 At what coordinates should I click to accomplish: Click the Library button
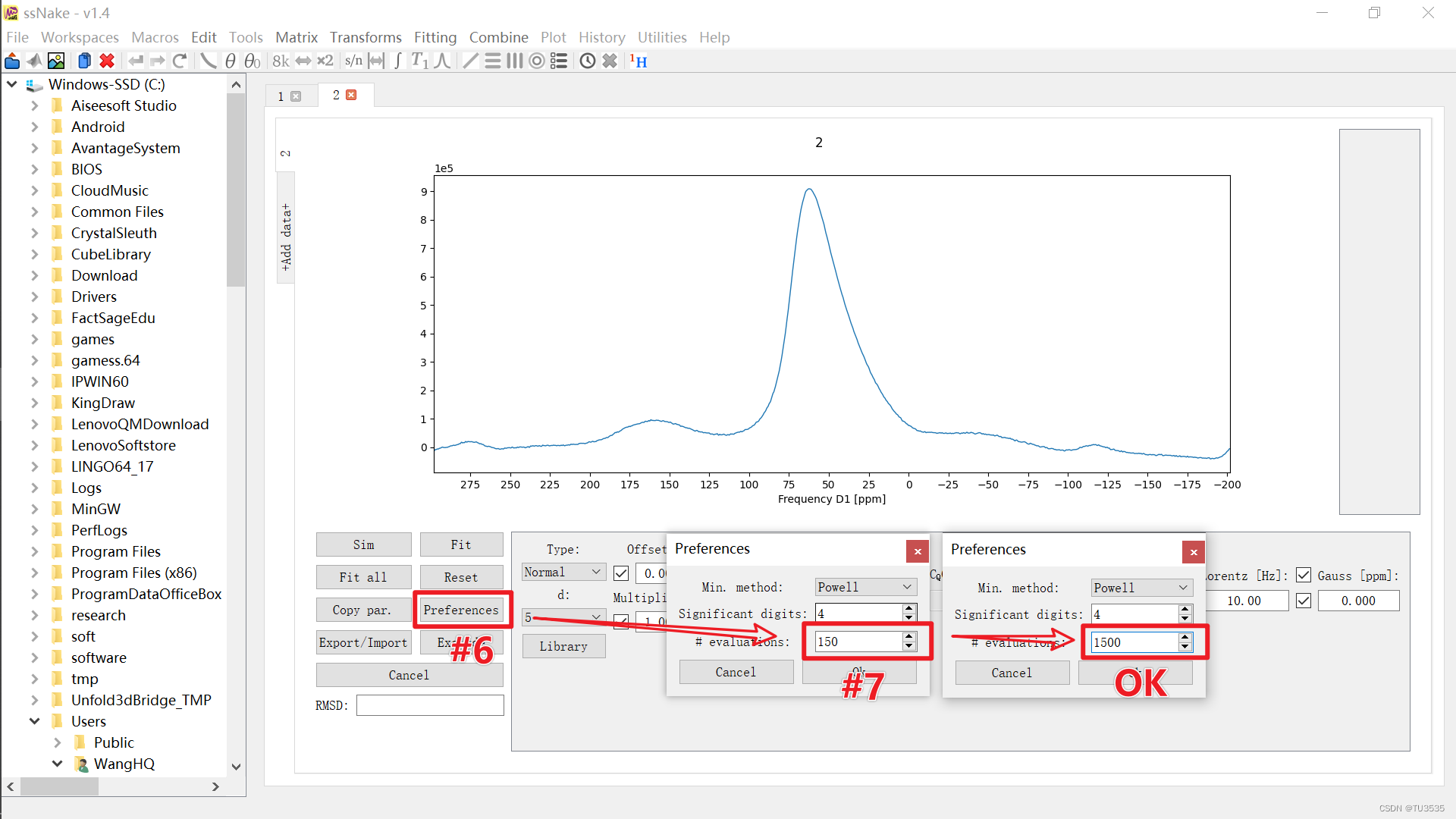[x=563, y=646]
